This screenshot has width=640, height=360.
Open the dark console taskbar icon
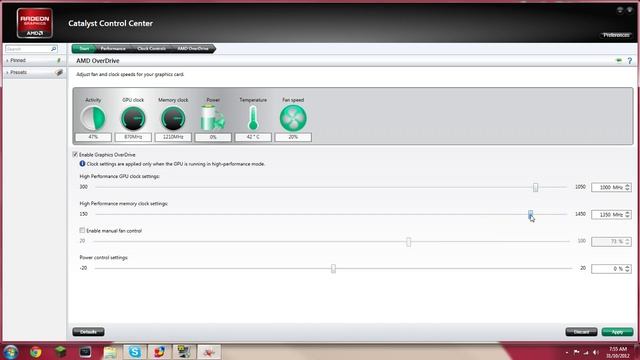tap(85, 352)
